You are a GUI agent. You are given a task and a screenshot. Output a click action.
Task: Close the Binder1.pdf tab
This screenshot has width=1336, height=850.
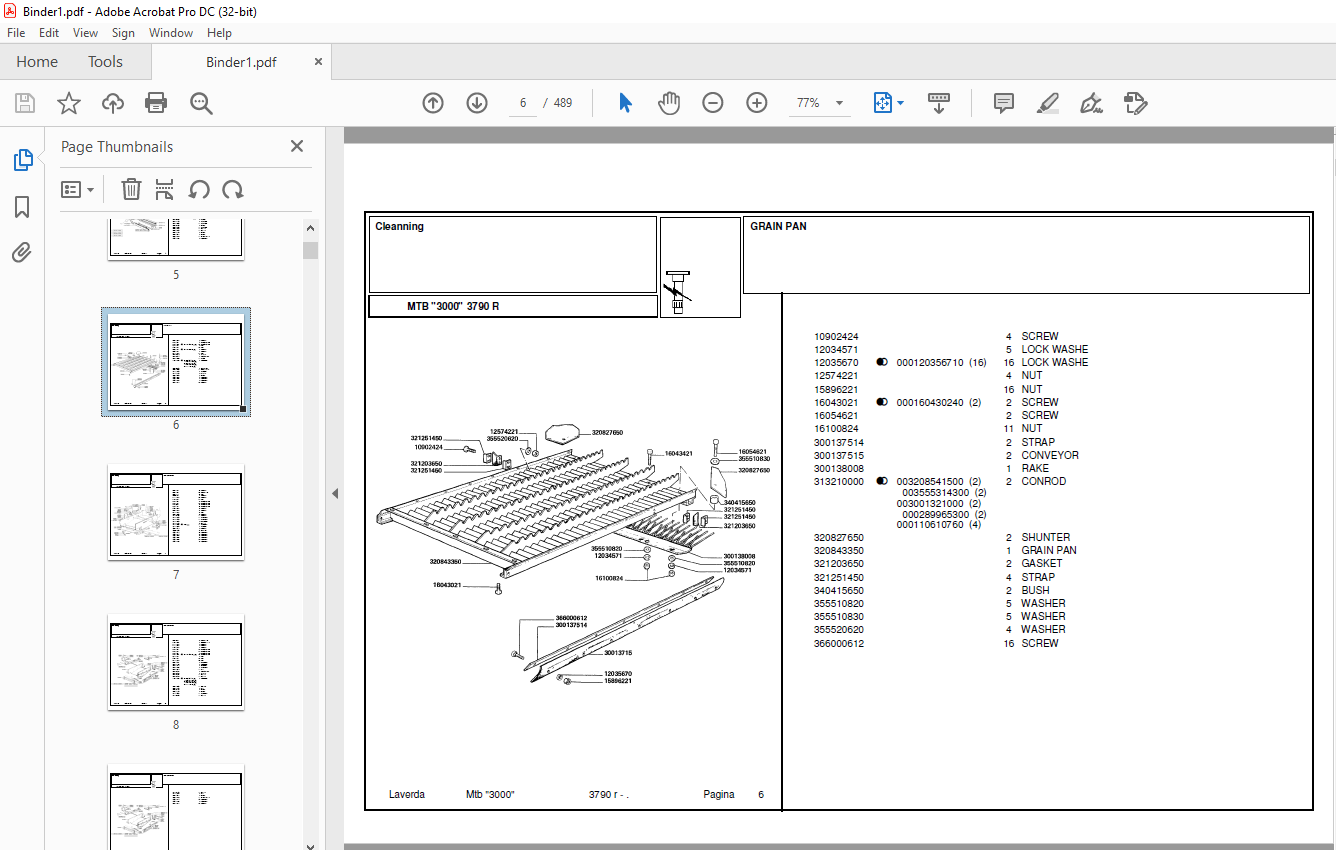tap(319, 62)
